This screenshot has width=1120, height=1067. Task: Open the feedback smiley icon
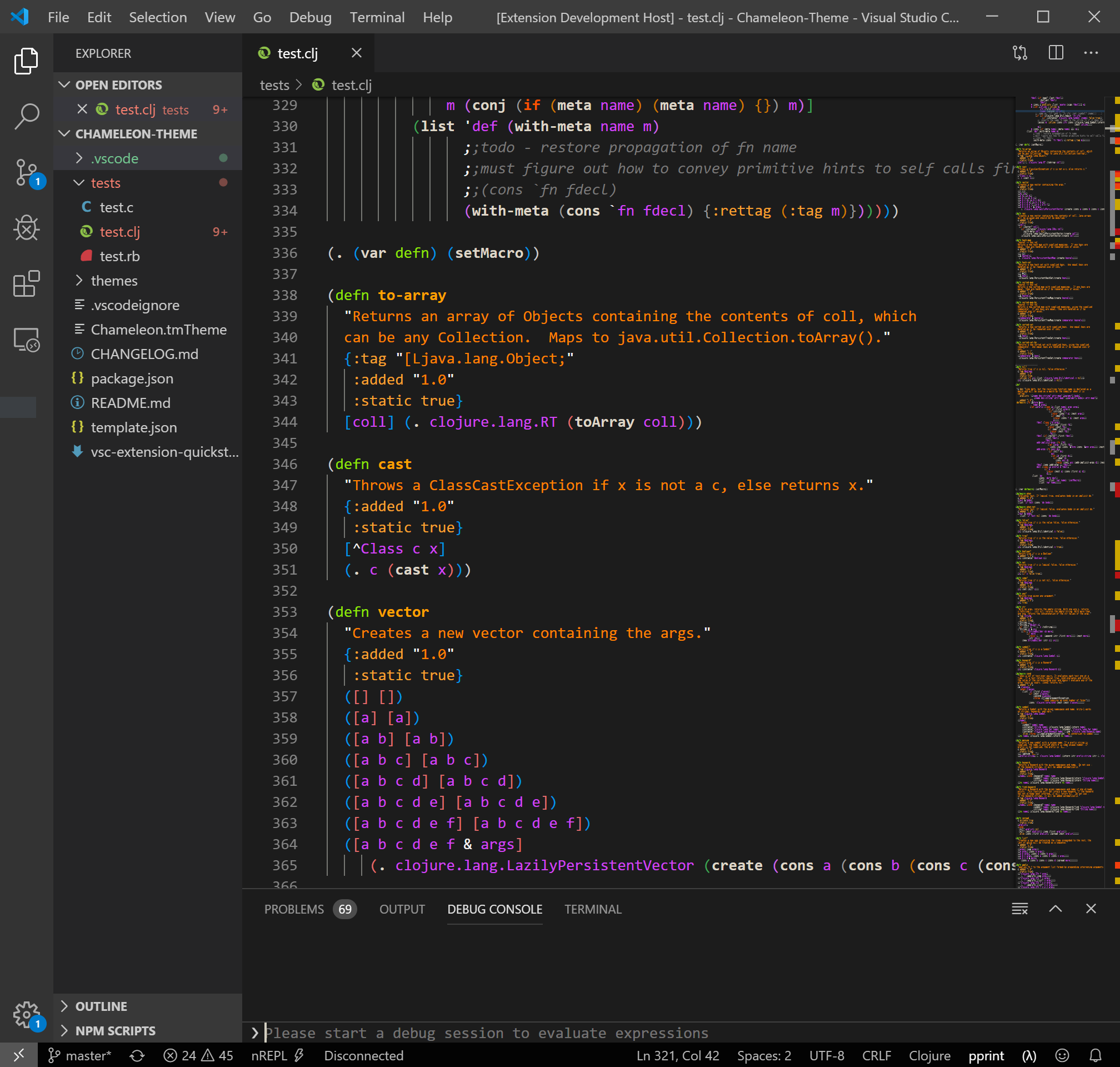tap(1062, 1056)
